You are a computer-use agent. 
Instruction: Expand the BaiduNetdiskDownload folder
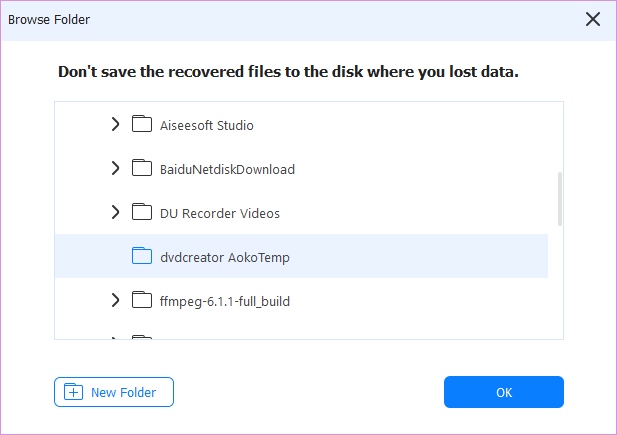pos(115,169)
